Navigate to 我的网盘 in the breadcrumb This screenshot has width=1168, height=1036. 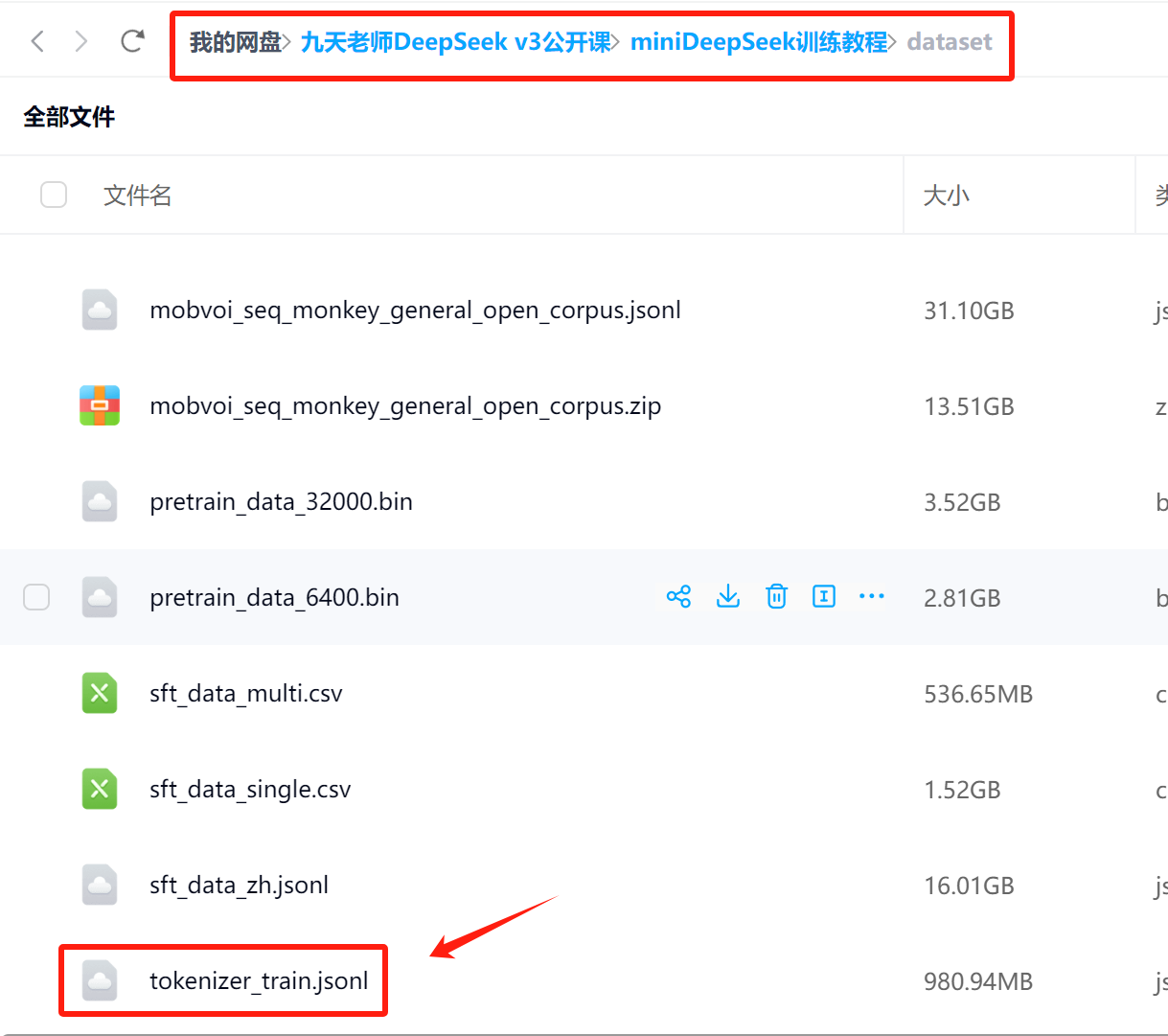(236, 41)
